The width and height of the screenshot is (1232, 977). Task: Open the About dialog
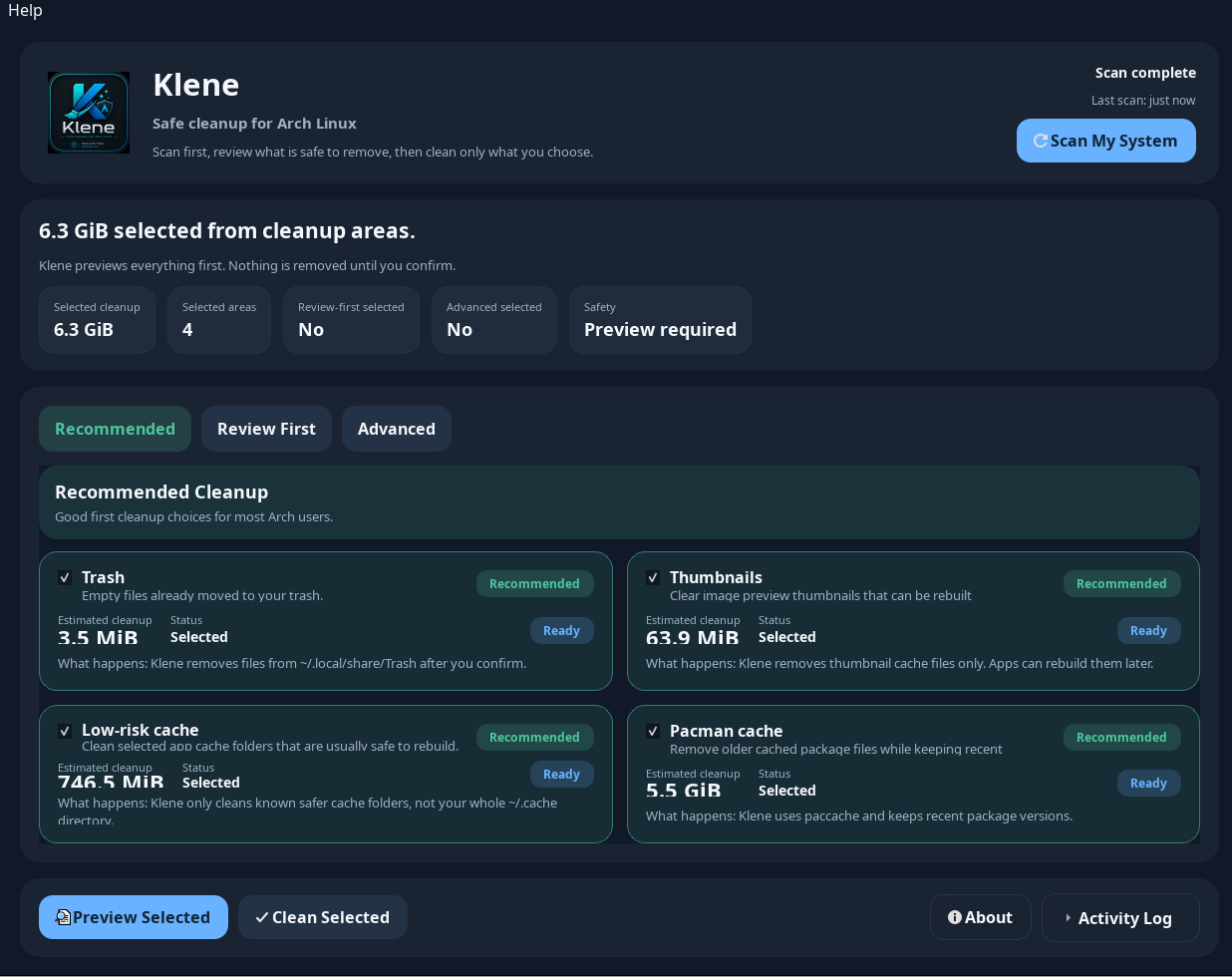click(x=981, y=917)
